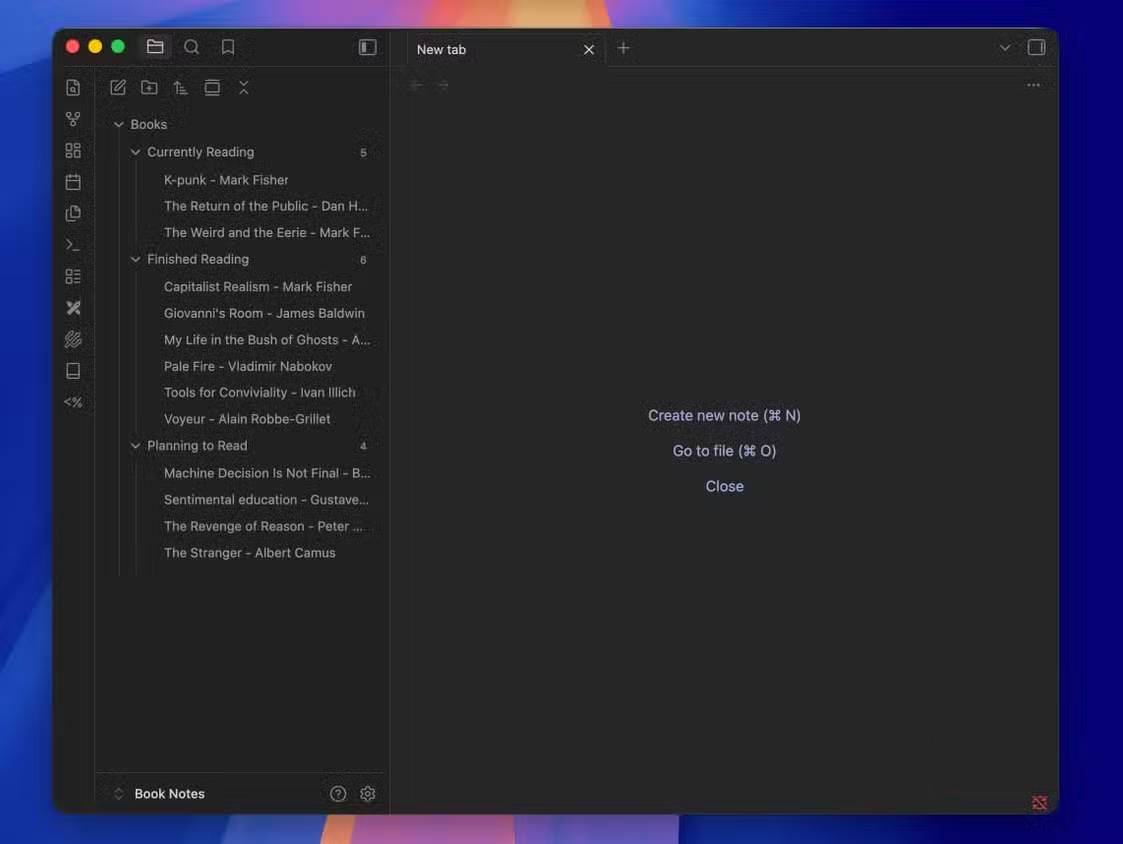
Task: Toggle the right sidebar panel
Action: pos(1037,48)
